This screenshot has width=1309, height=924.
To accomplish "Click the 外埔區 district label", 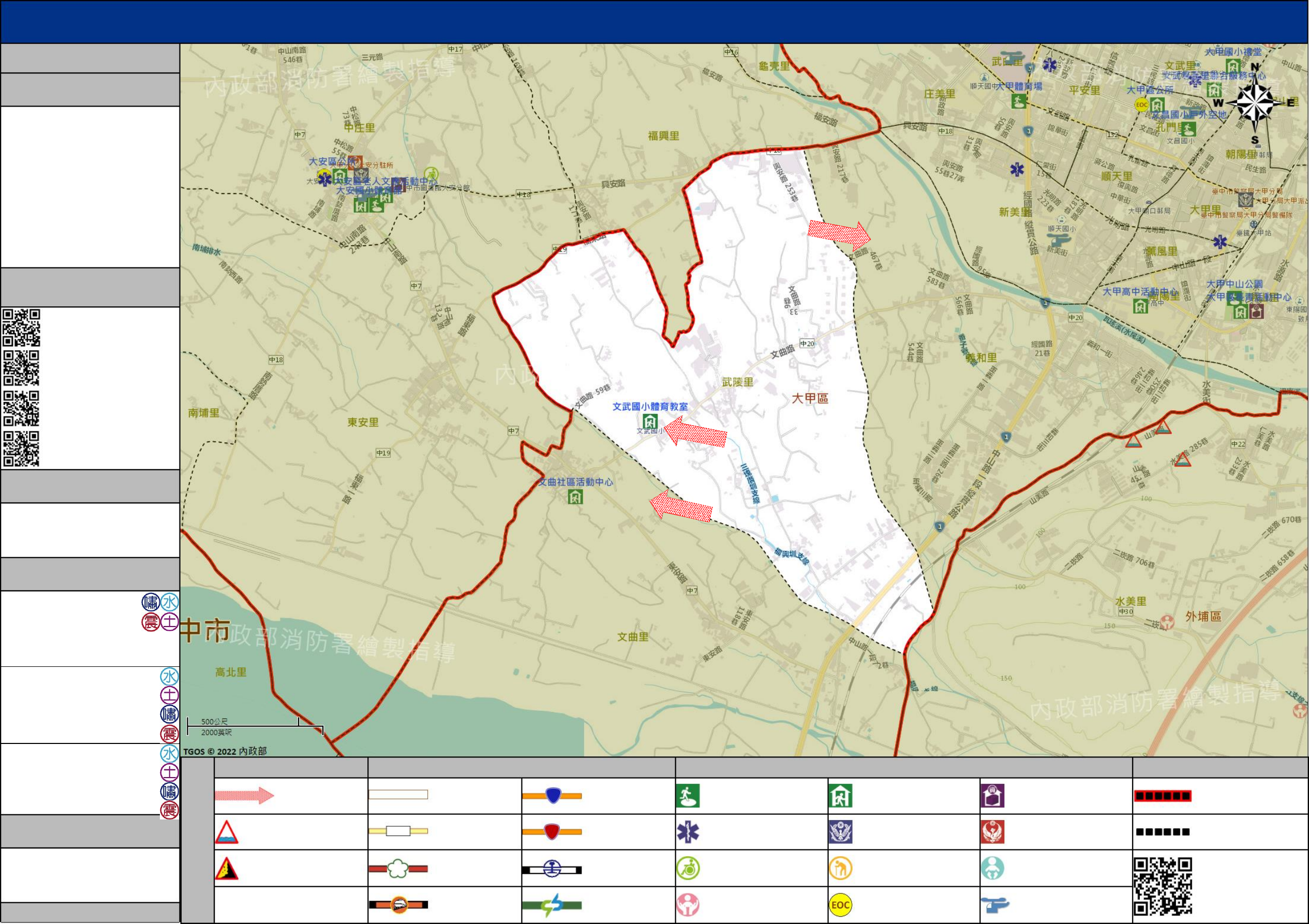I will click(x=1203, y=617).
